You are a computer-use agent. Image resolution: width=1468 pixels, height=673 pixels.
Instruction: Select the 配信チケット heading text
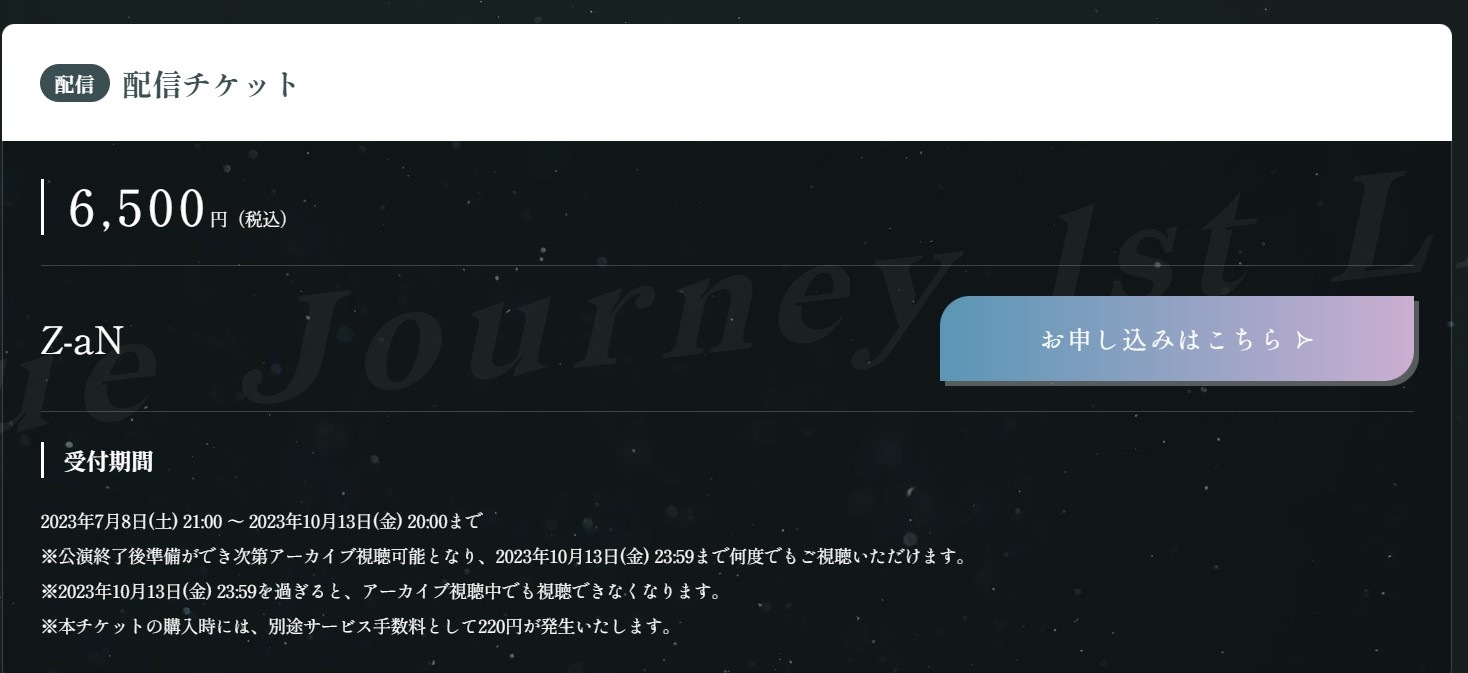(211, 84)
